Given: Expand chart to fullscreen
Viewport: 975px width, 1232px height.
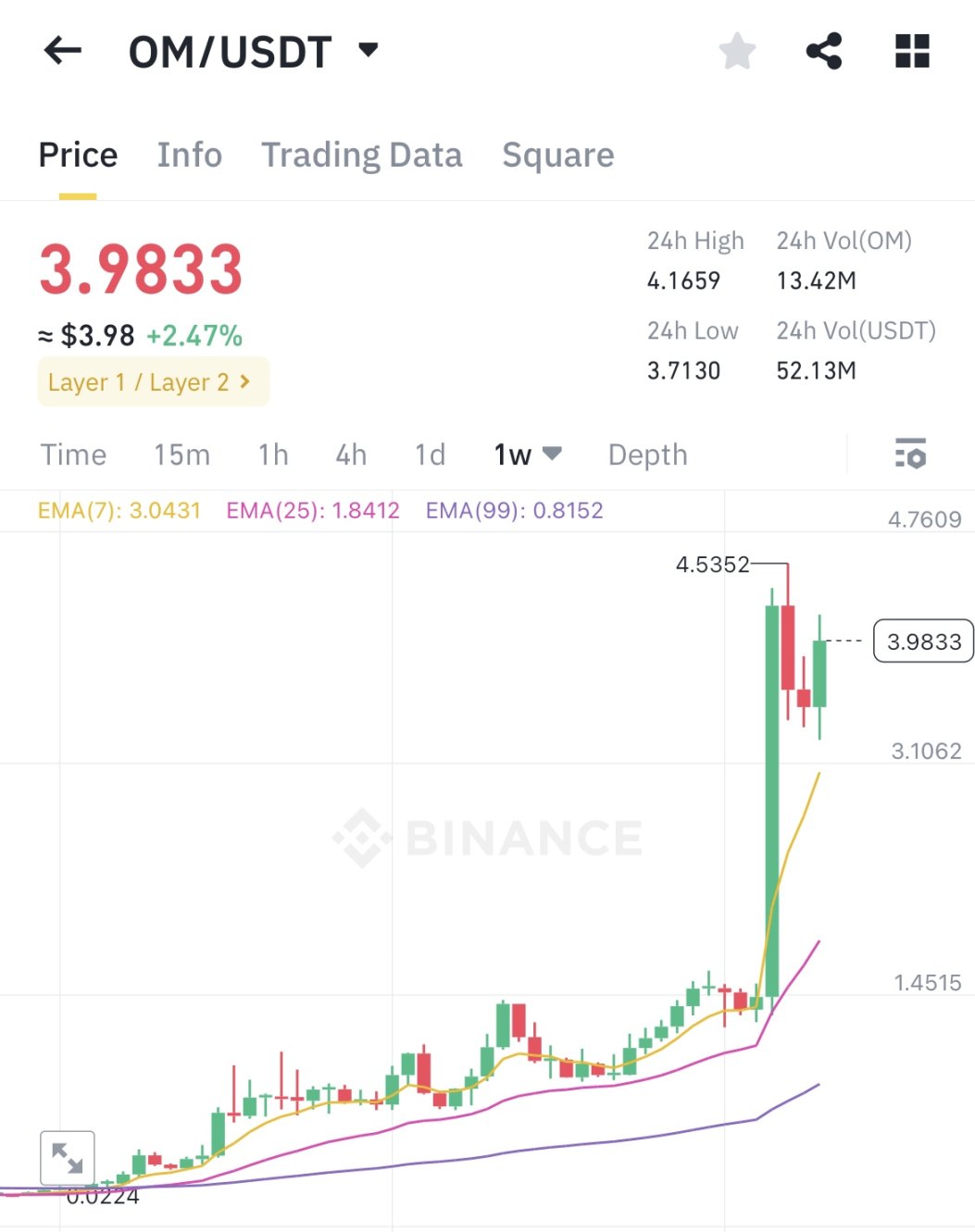Looking at the screenshot, I should [68, 1157].
